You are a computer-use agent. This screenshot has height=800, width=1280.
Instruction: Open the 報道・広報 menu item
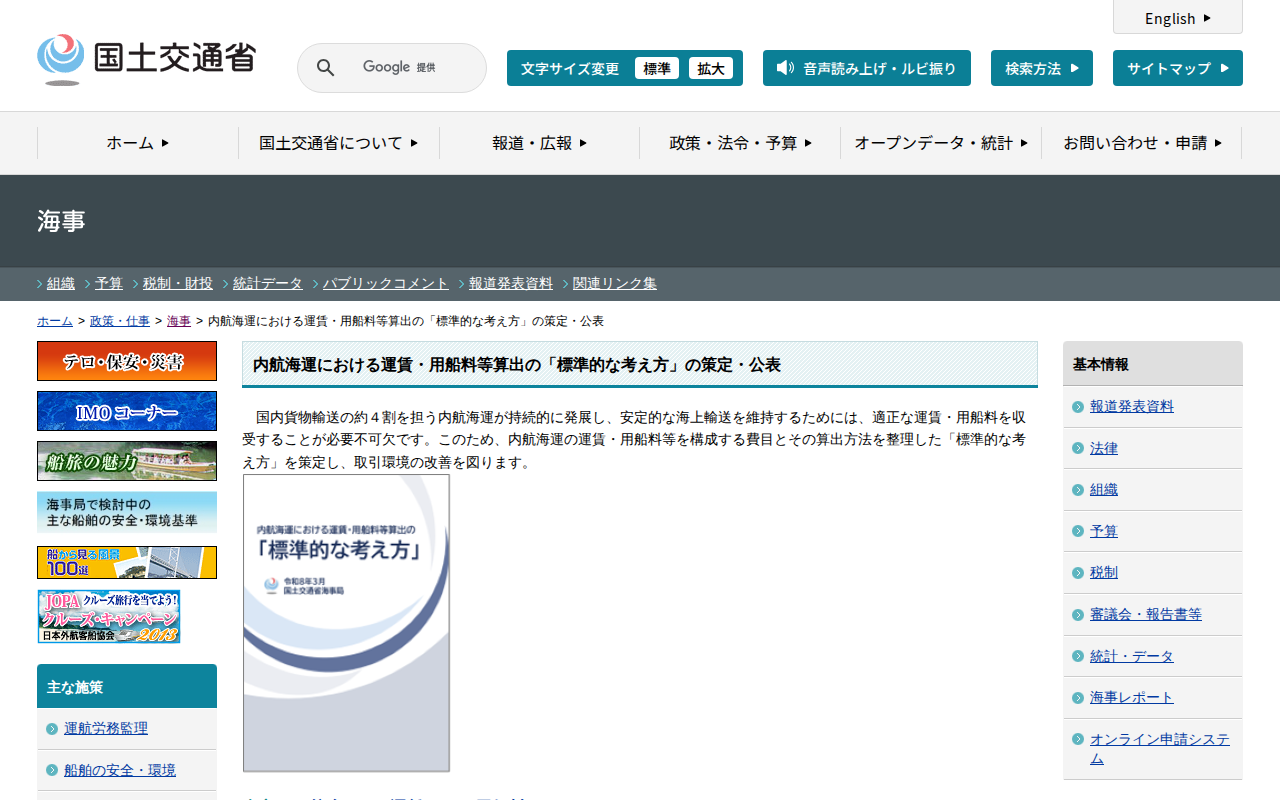pyautogui.click(x=540, y=143)
